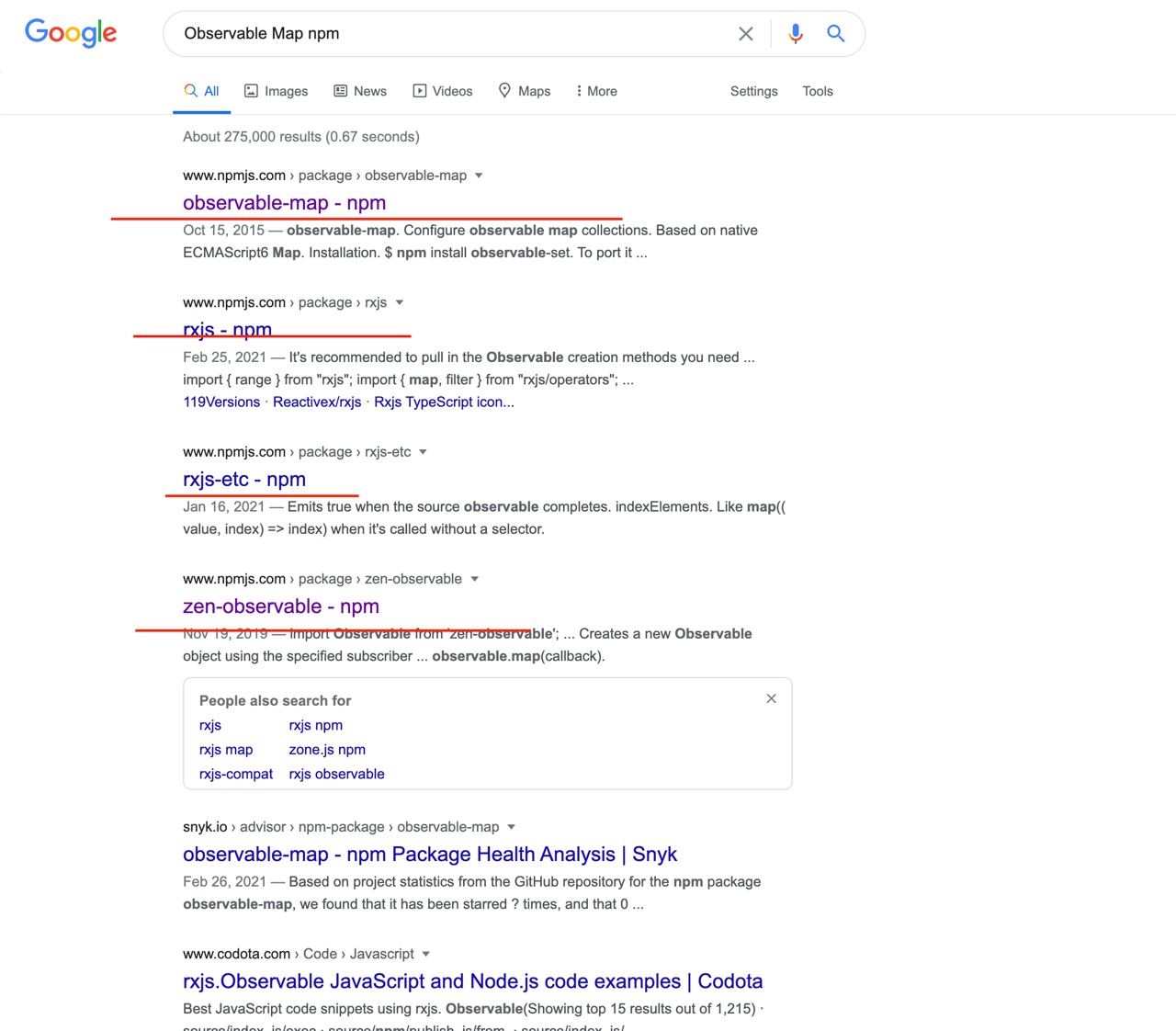Search for related term rxjs

pos(210,725)
